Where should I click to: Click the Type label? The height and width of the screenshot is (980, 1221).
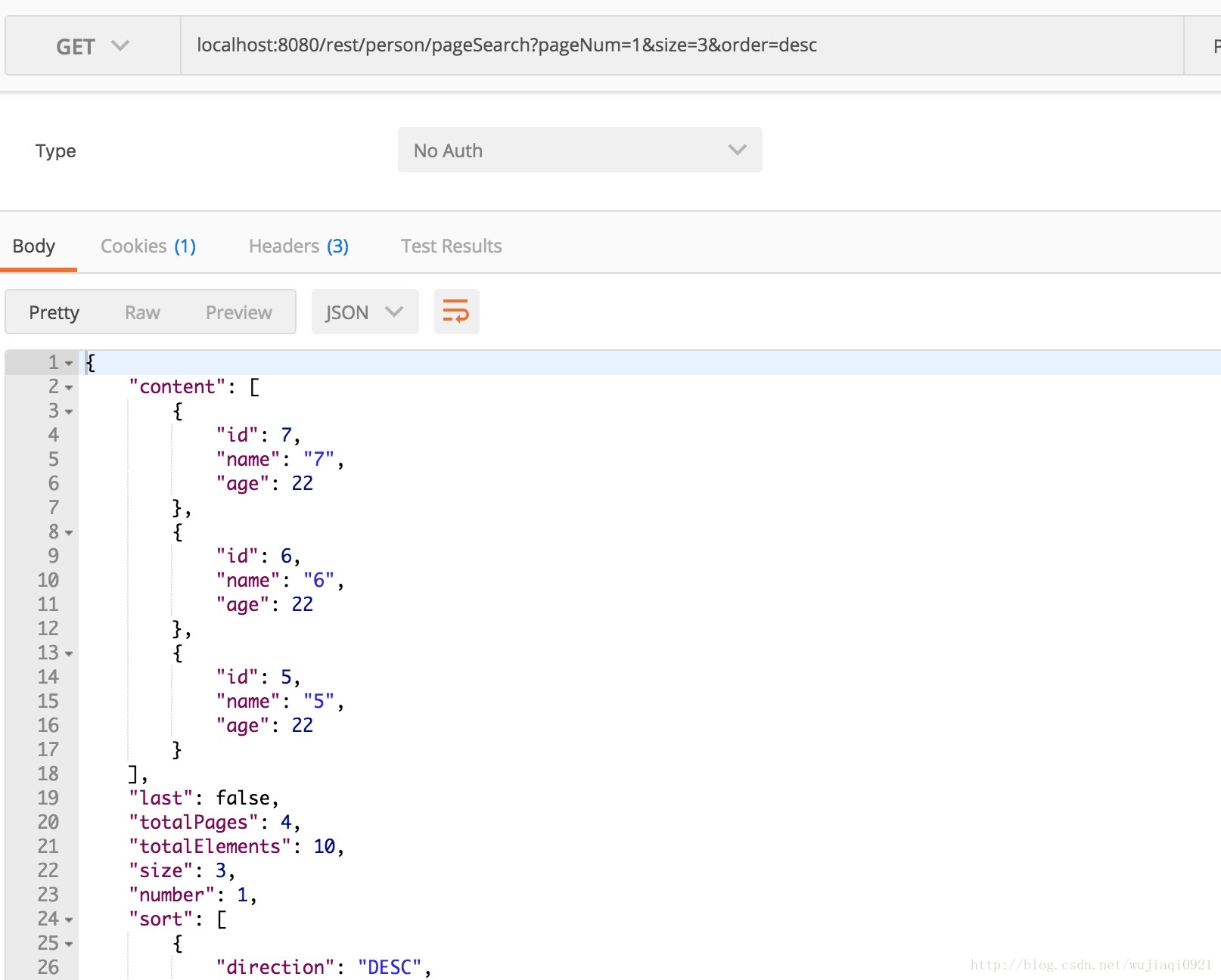[55, 150]
